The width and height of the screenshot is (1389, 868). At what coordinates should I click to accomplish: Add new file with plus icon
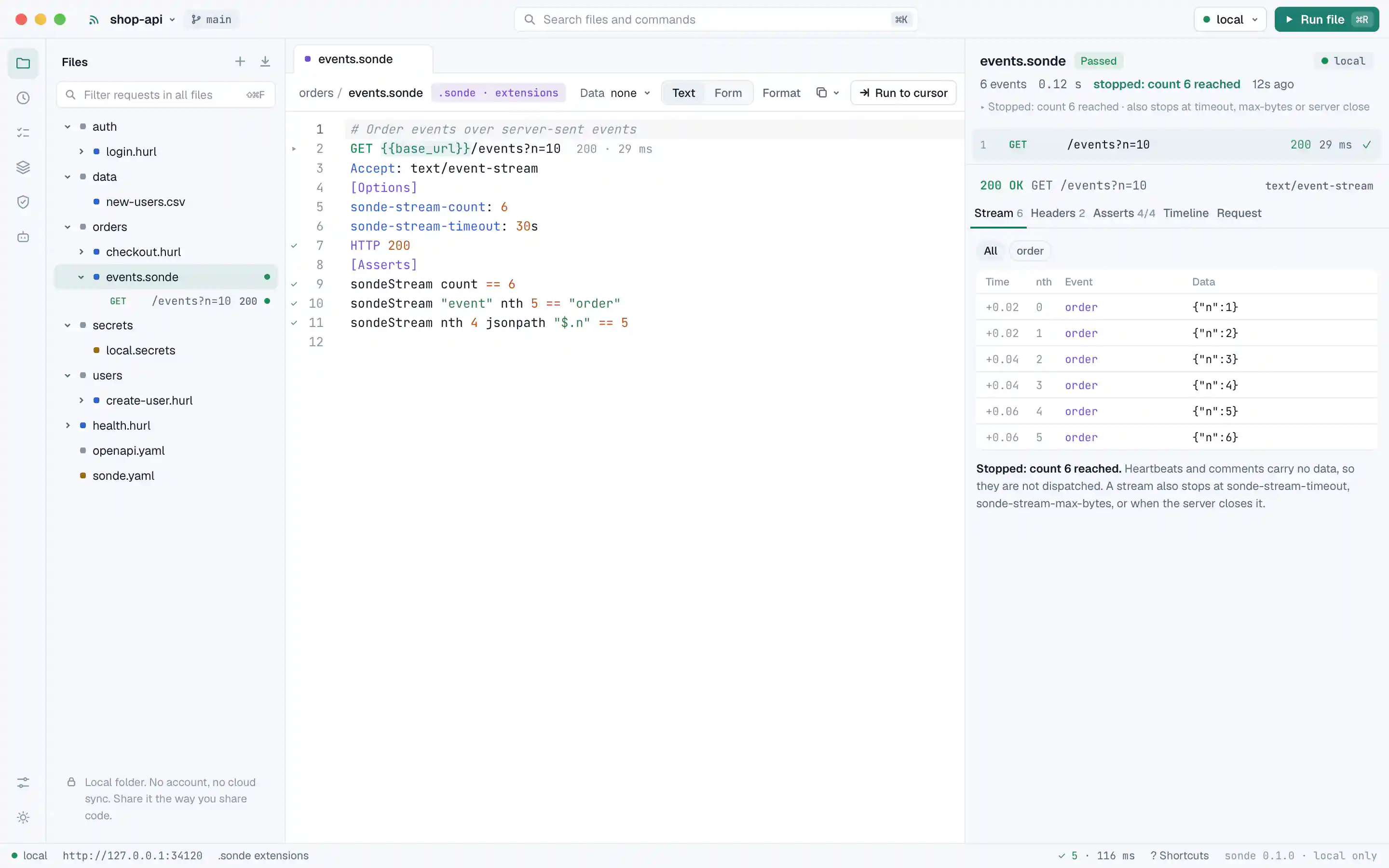pos(240,61)
